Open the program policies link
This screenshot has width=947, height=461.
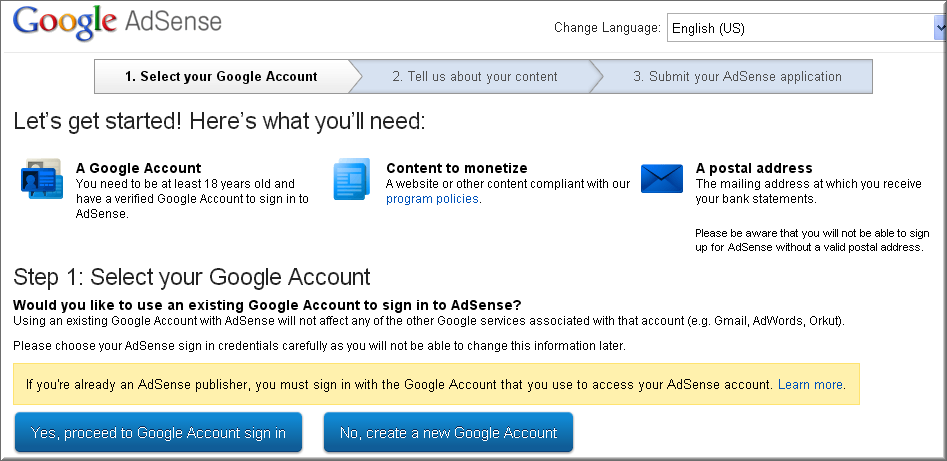click(432, 199)
